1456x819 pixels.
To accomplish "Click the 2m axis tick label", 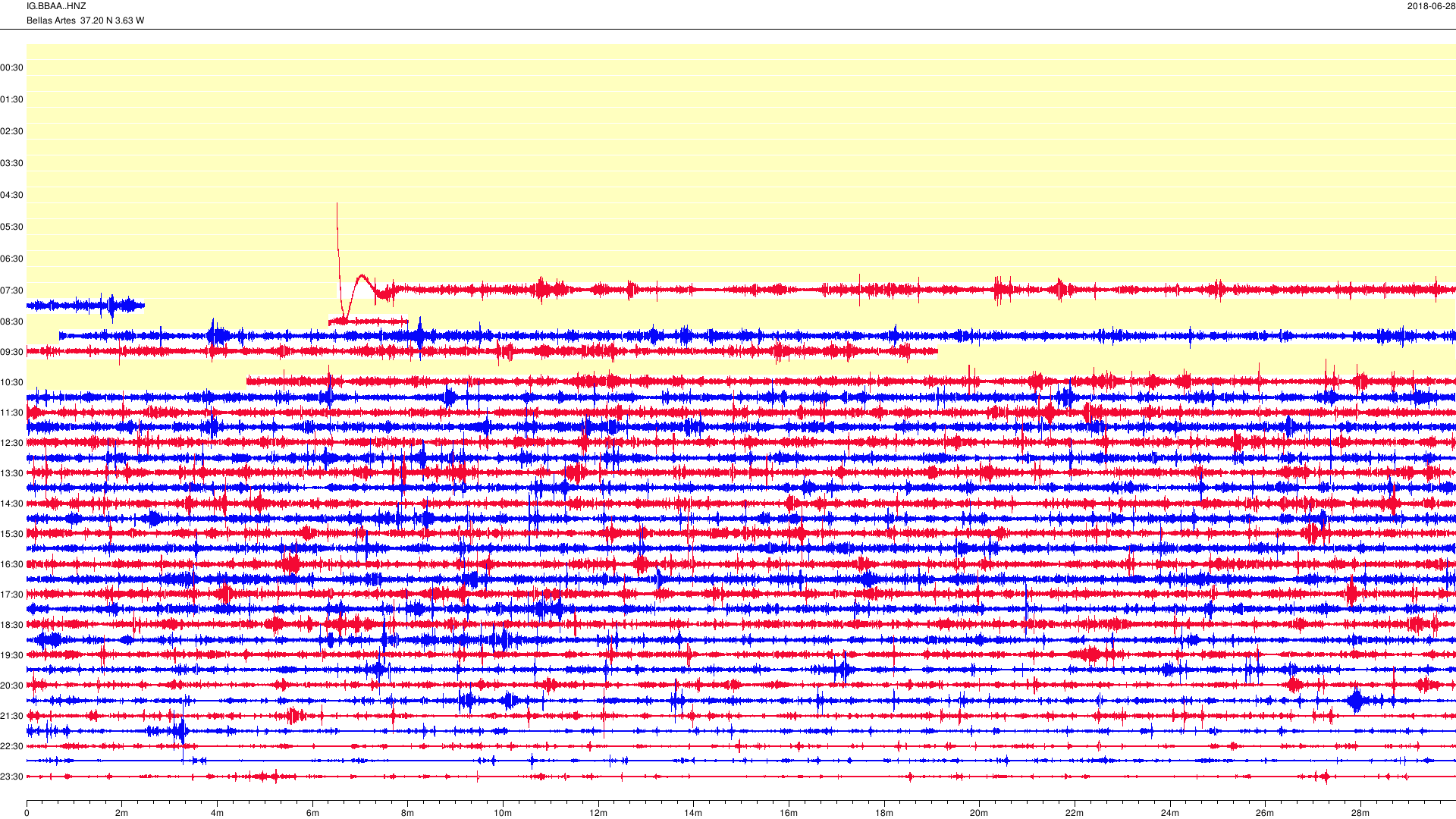I will pyautogui.click(x=121, y=813).
